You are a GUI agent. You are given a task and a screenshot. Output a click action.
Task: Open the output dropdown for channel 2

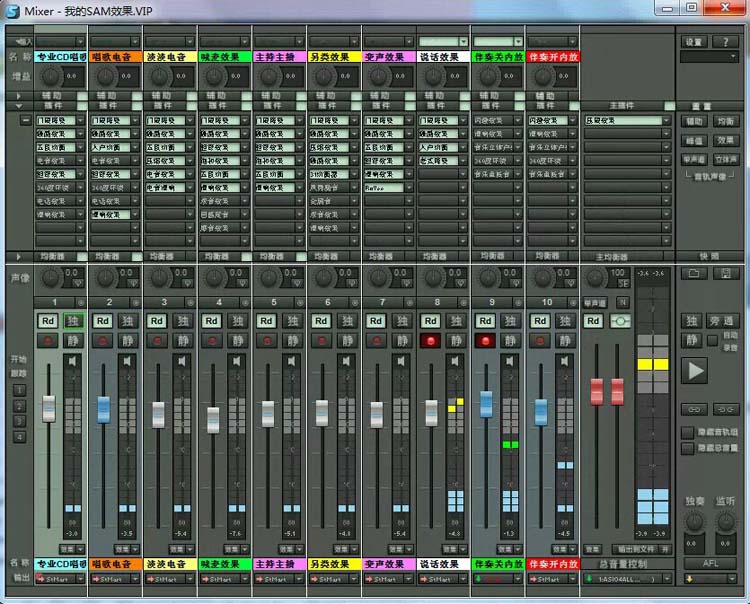(x=135, y=579)
